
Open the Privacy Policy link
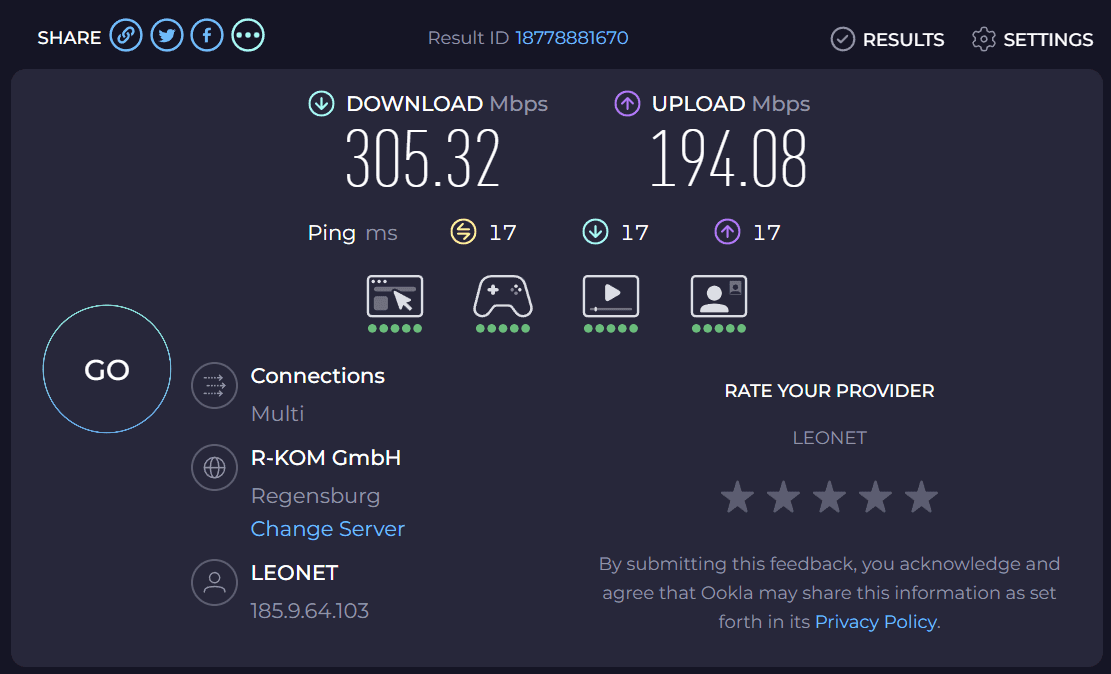coord(876,622)
